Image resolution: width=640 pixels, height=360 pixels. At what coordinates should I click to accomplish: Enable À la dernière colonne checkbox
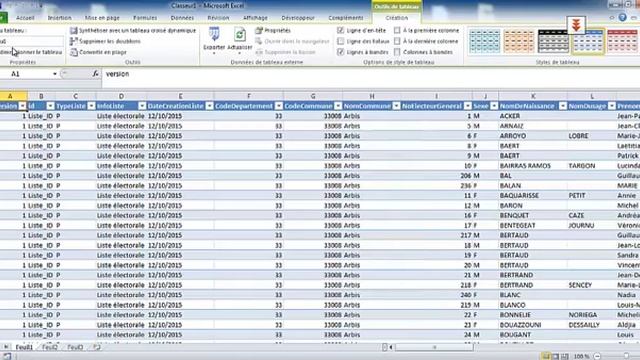pos(397,41)
